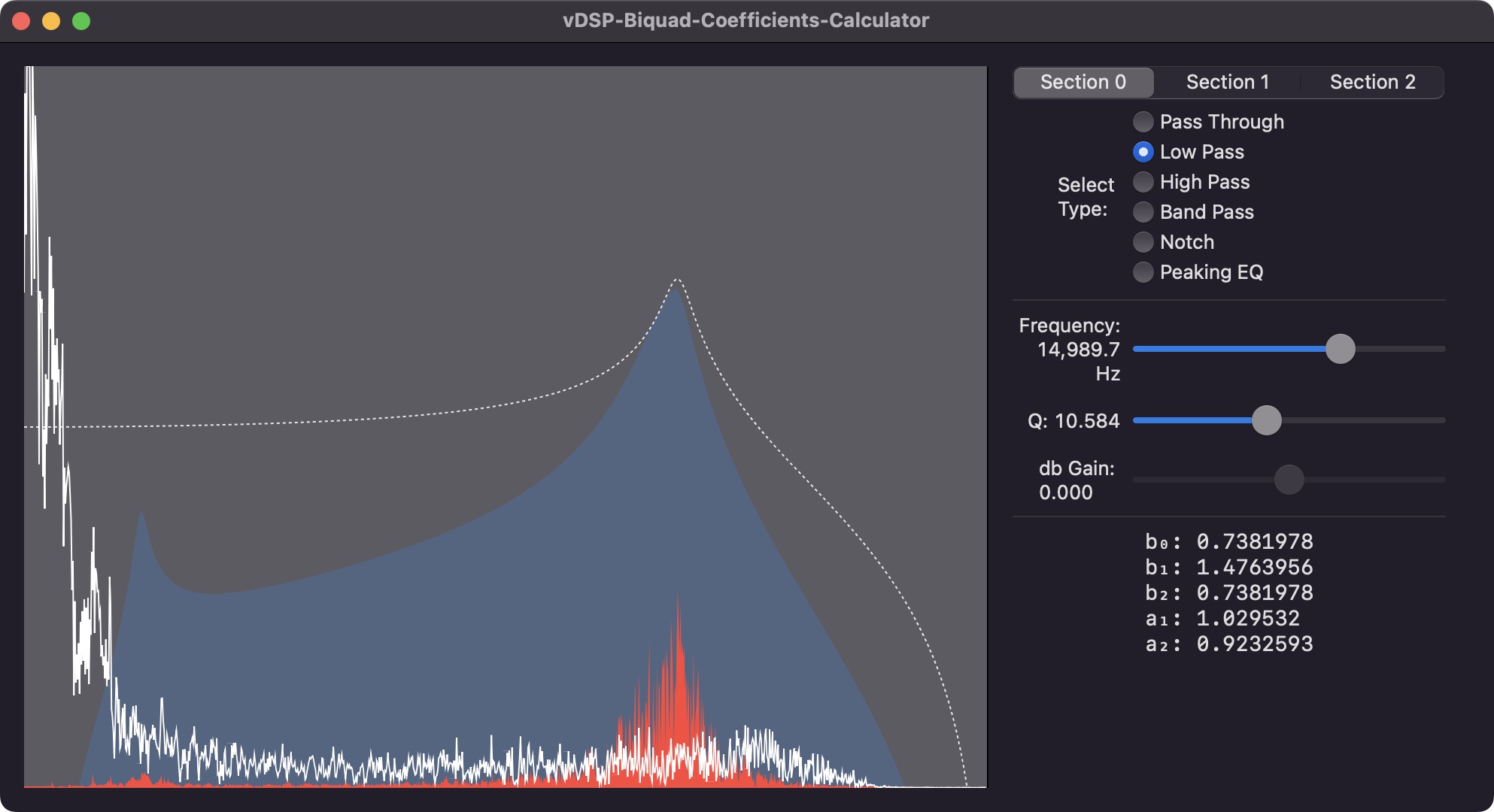The width and height of the screenshot is (1494, 812).
Task: Select the Pass Through radio button
Action: tap(1143, 122)
